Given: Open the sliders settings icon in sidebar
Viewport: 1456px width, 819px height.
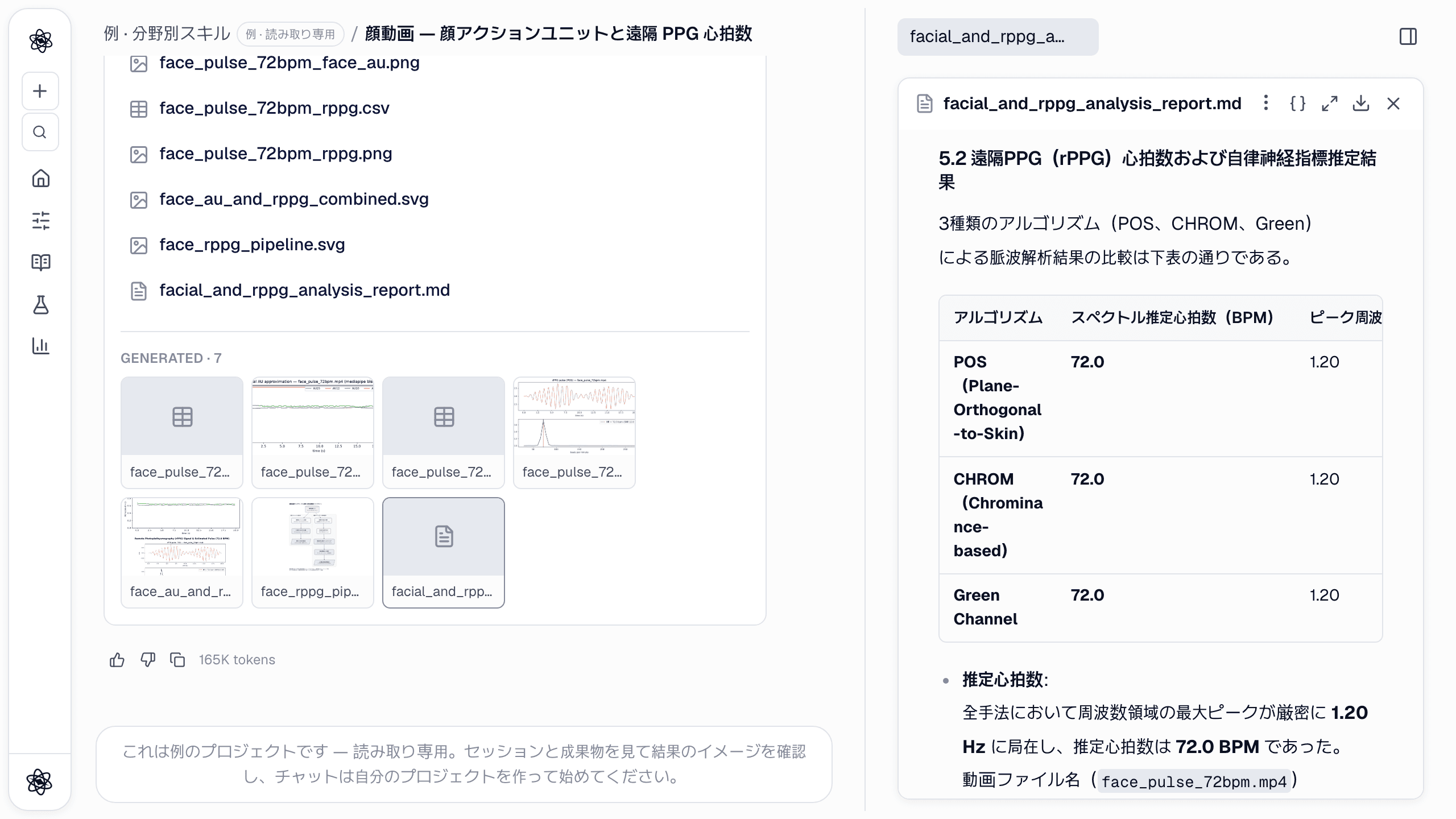Looking at the screenshot, I should click(x=40, y=220).
